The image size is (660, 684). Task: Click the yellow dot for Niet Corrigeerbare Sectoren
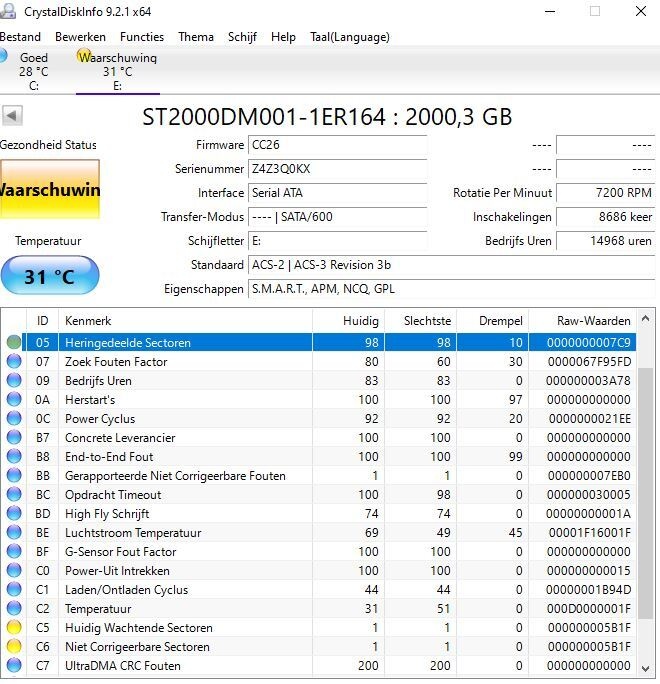(14, 646)
